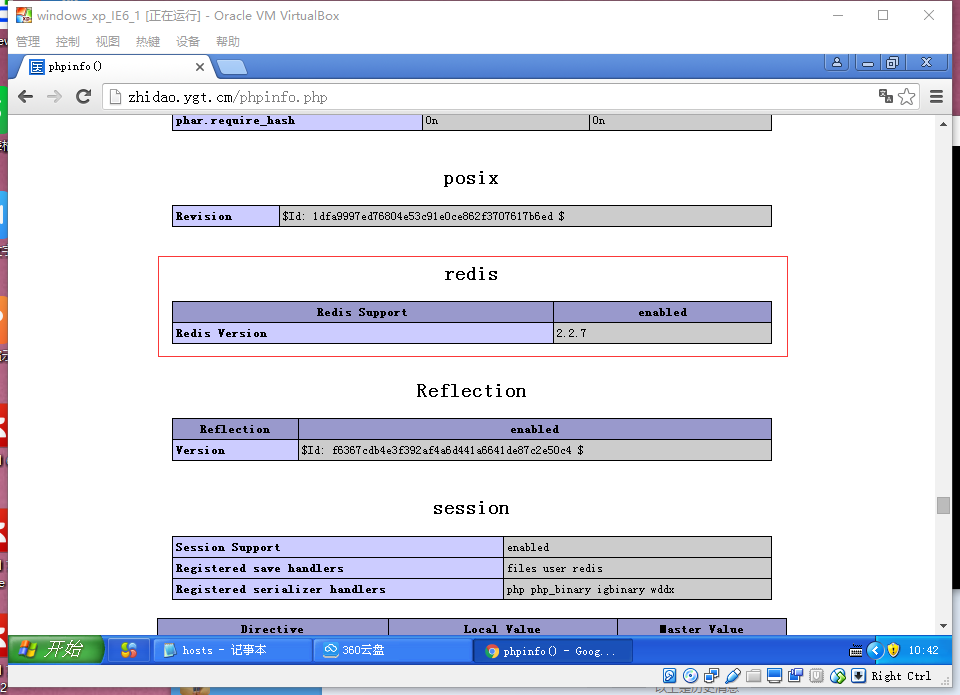Click the quick launch icon beside Start
The width and height of the screenshot is (960, 695).
pyautogui.click(x=129, y=650)
